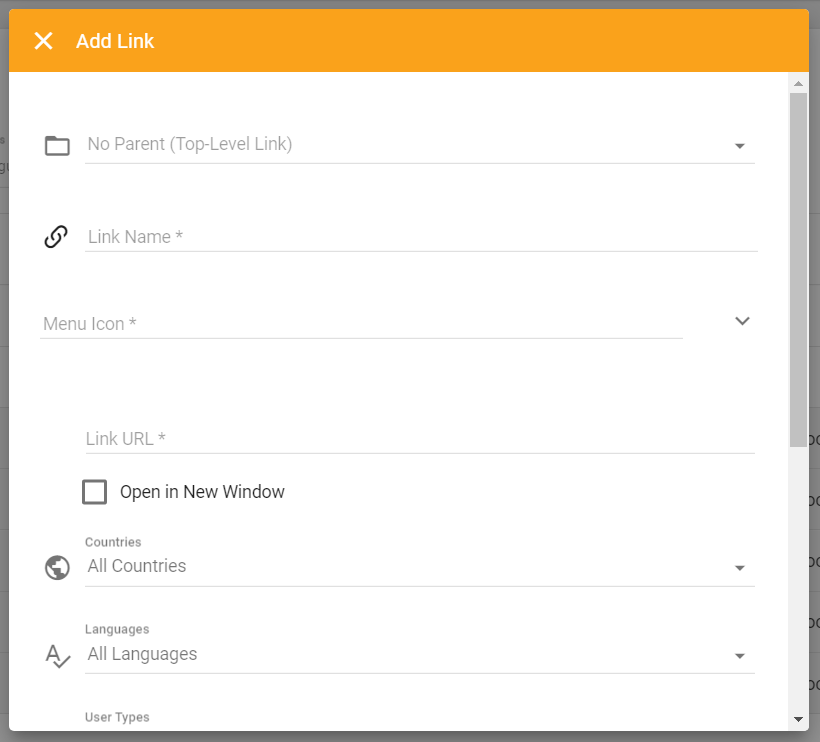
Task: Click the scrollbar down arrow
Action: [x=798, y=718]
